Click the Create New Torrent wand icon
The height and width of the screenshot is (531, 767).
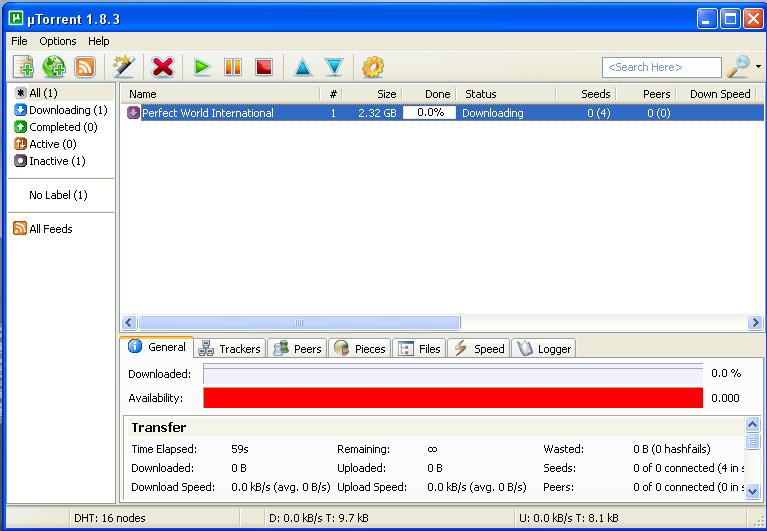coord(124,67)
